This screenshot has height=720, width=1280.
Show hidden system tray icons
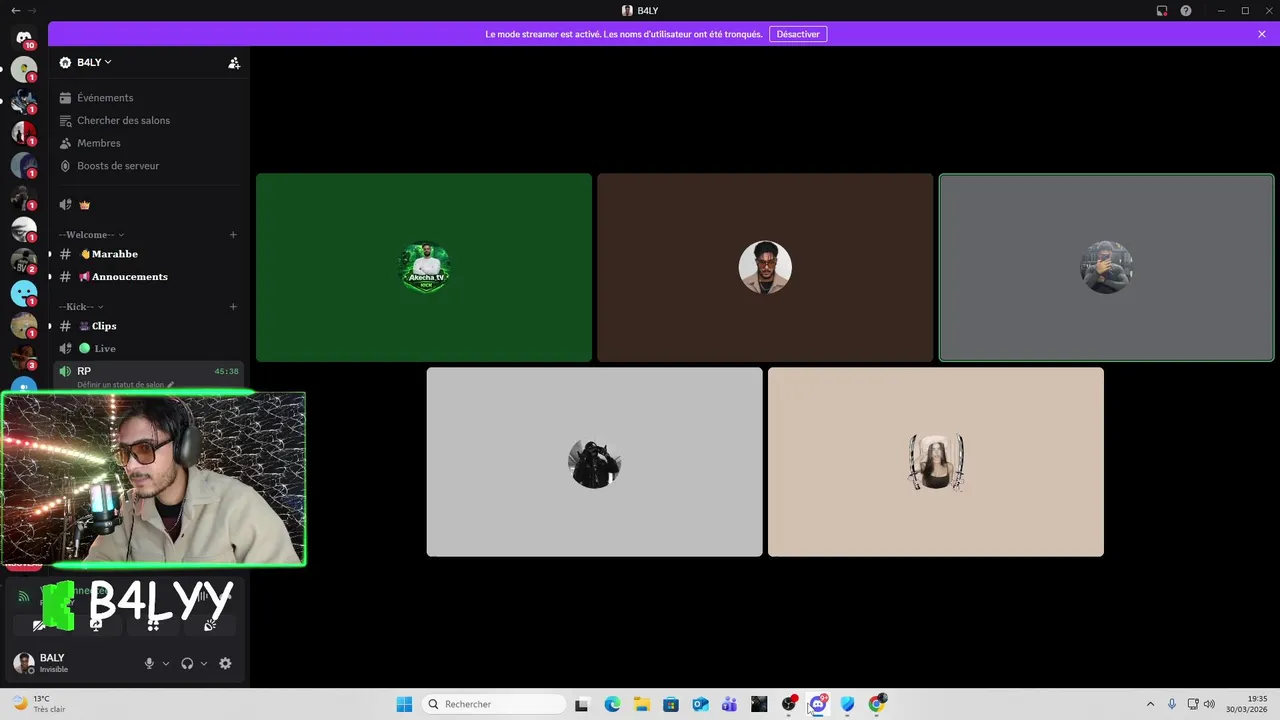[1150, 704]
